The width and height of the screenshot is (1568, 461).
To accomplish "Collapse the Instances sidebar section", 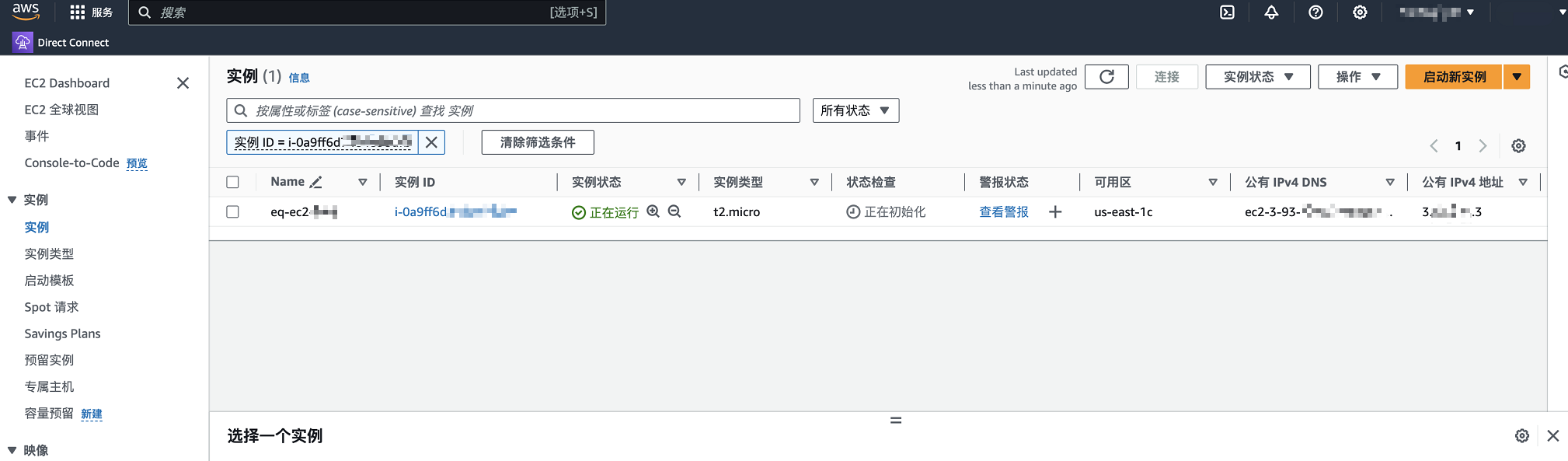I will (12, 200).
